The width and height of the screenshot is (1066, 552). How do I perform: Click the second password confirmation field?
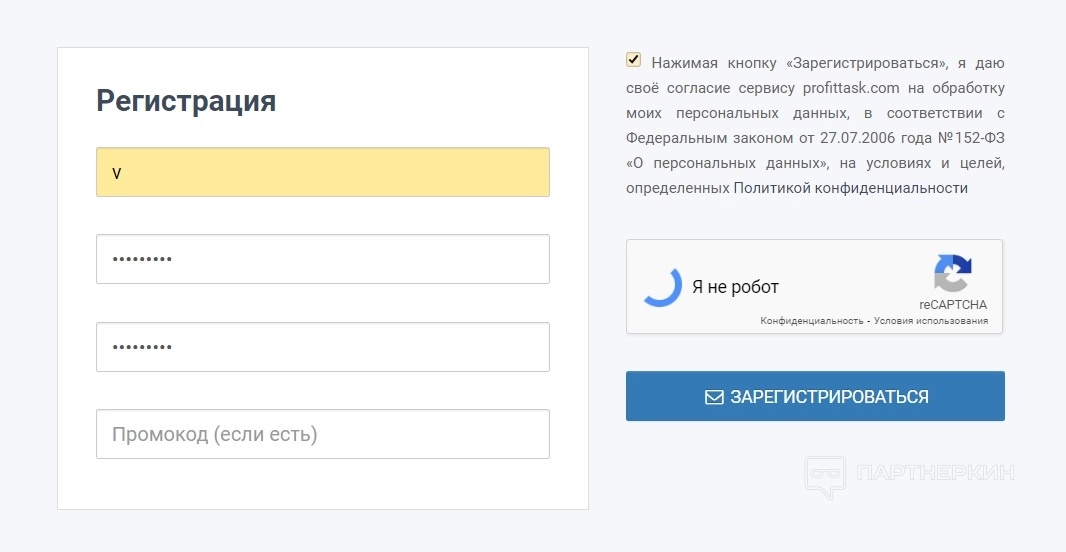pos(322,347)
